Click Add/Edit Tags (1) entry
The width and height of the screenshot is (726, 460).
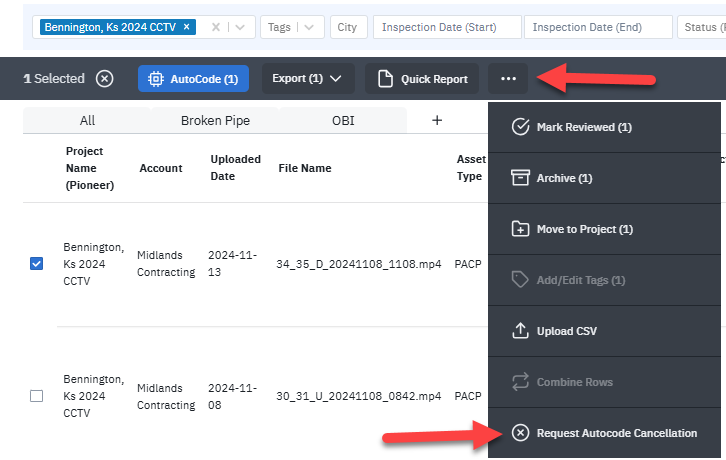click(604, 280)
